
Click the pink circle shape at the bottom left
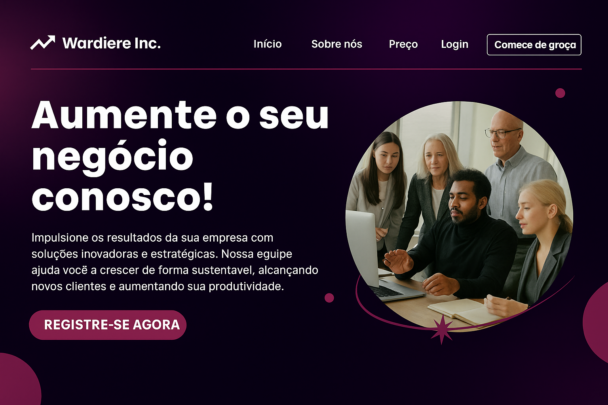pos(19,379)
